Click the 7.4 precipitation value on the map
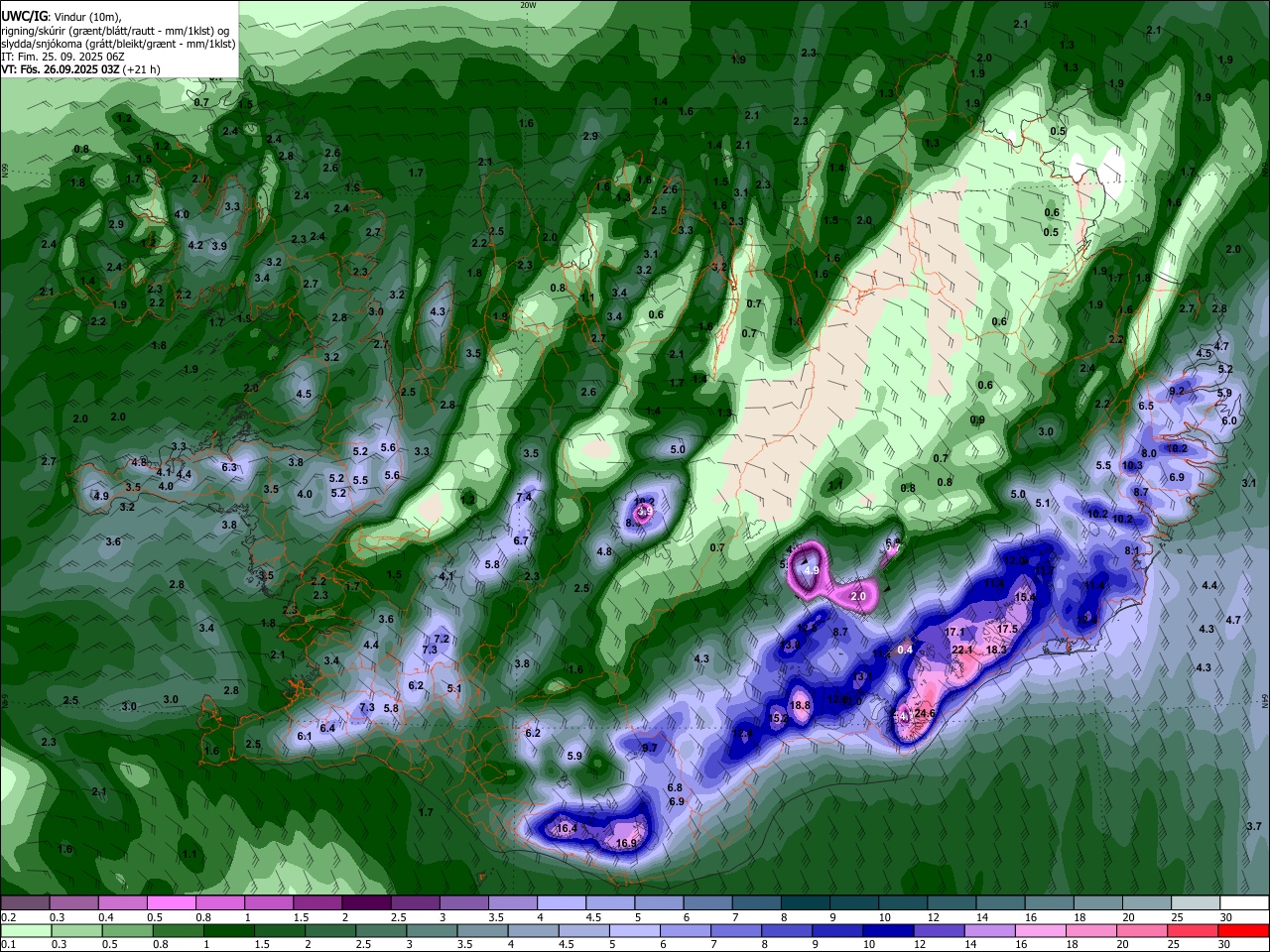This screenshot has width=1270, height=952. pos(525,497)
